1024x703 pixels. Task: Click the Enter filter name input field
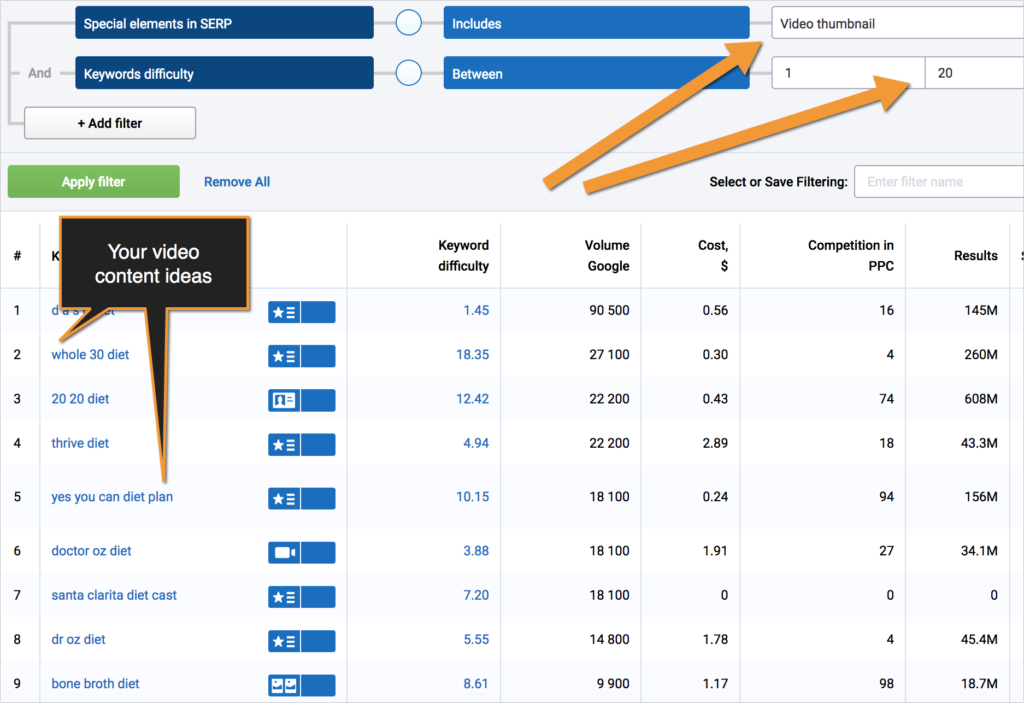(x=938, y=181)
